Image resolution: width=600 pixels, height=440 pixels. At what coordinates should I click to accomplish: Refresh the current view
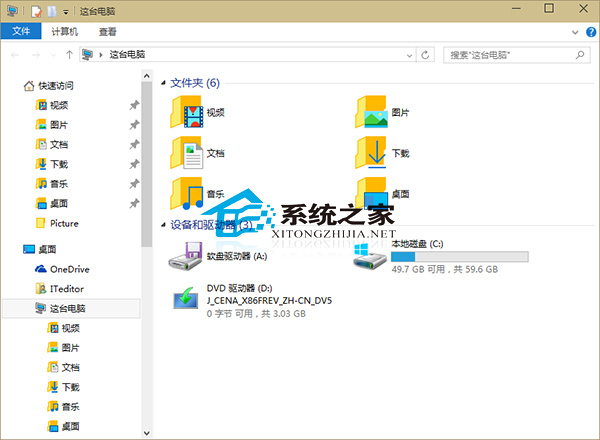tap(425, 55)
